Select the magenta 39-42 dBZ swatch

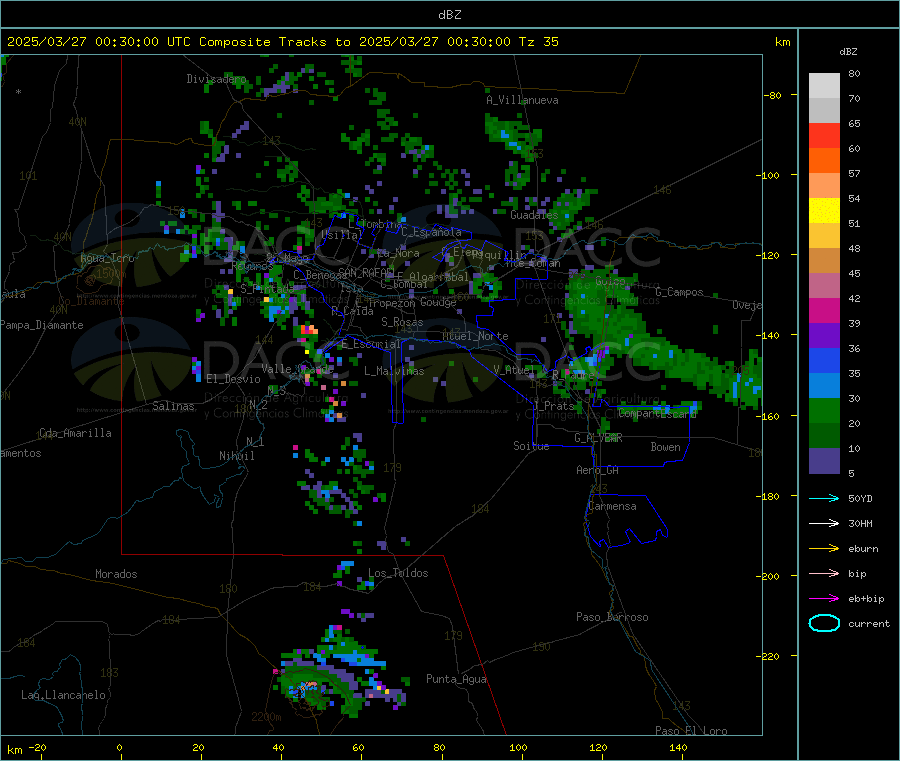(x=824, y=310)
